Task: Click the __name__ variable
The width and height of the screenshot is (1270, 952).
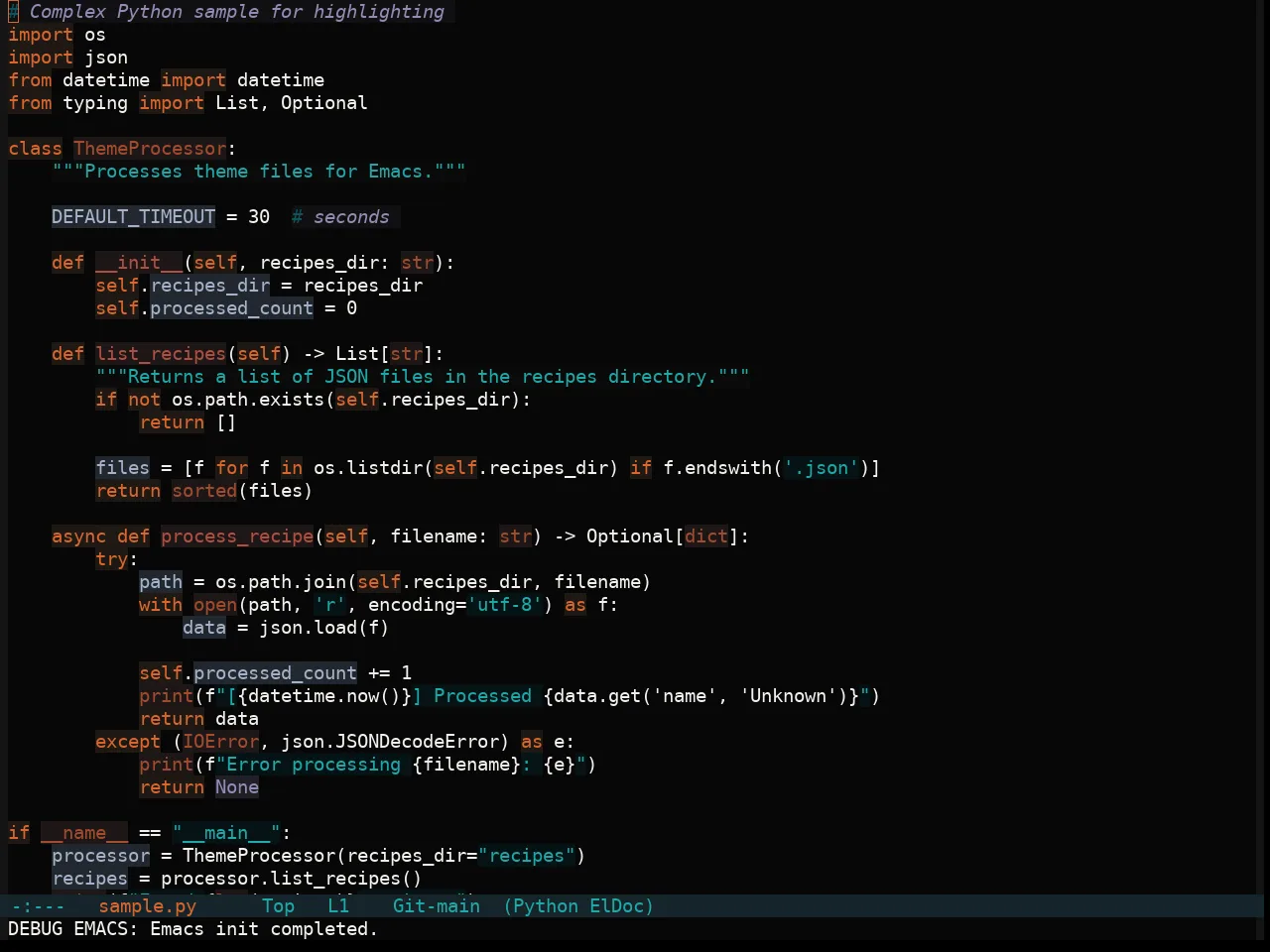Action: click(84, 833)
